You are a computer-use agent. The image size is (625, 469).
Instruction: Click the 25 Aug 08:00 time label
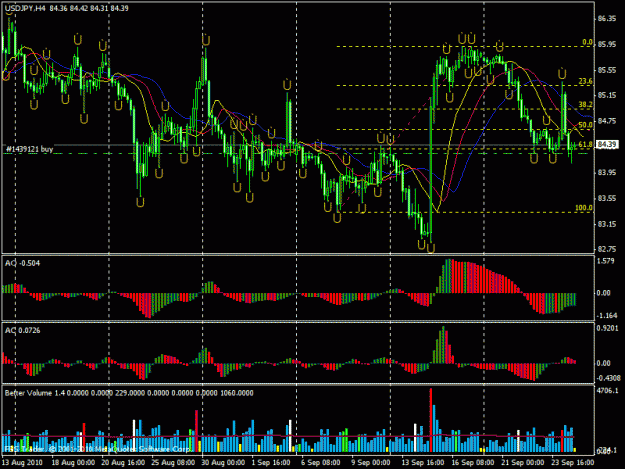point(173,463)
